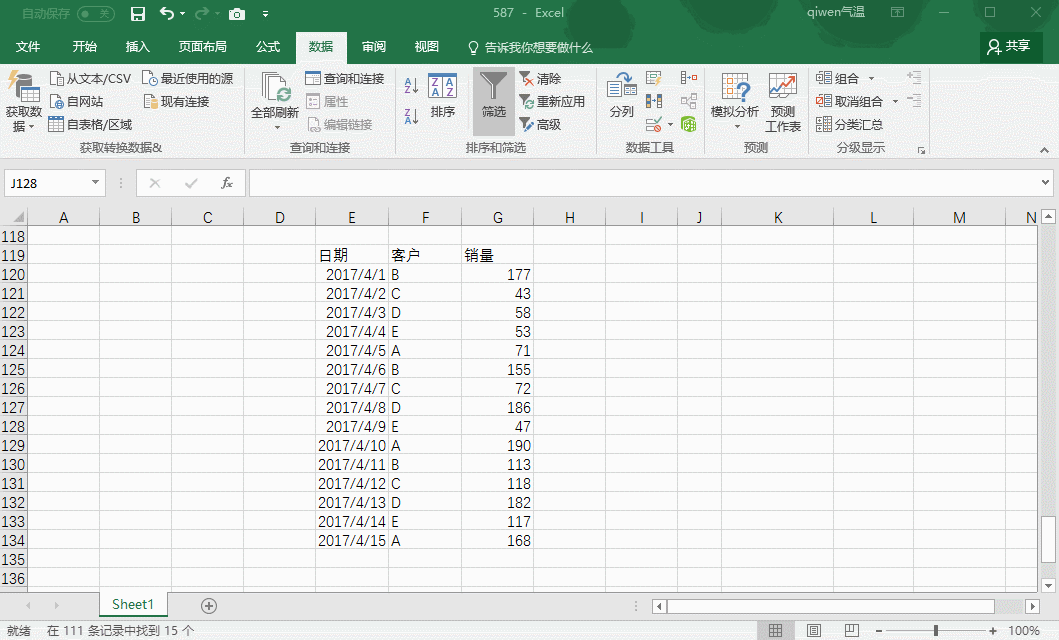Image resolution: width=1059 pixels, height=640 pixels.
Task: Open the Customize Quick Access Toolbar arrow
Action: coord(265,14)
